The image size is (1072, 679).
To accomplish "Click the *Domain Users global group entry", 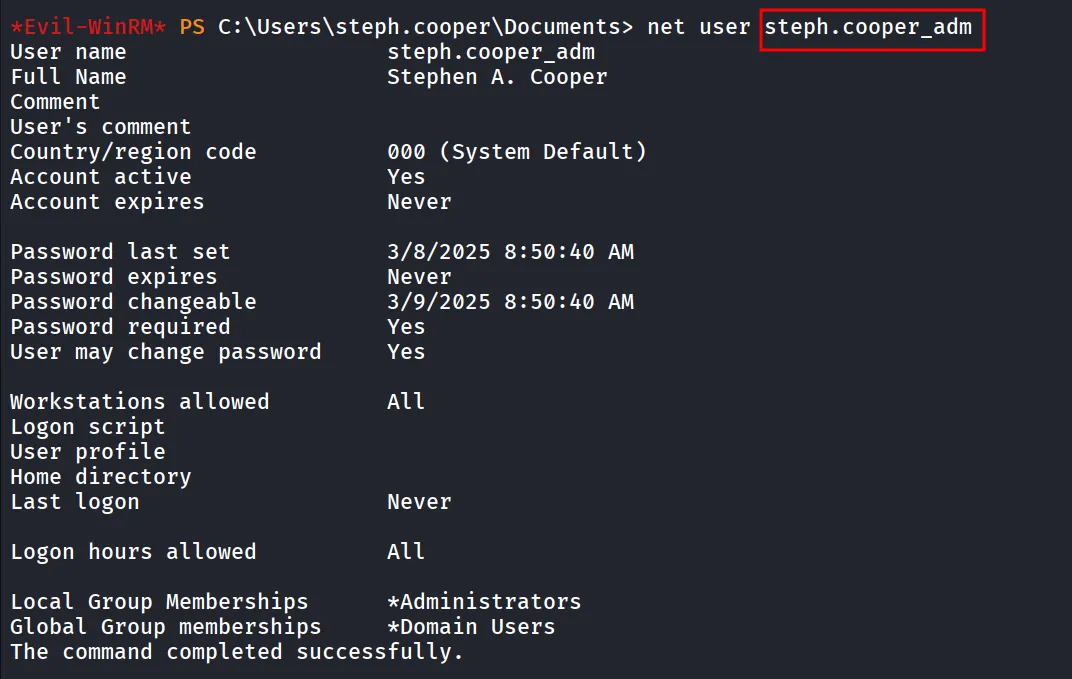I will tap(471, 627).
